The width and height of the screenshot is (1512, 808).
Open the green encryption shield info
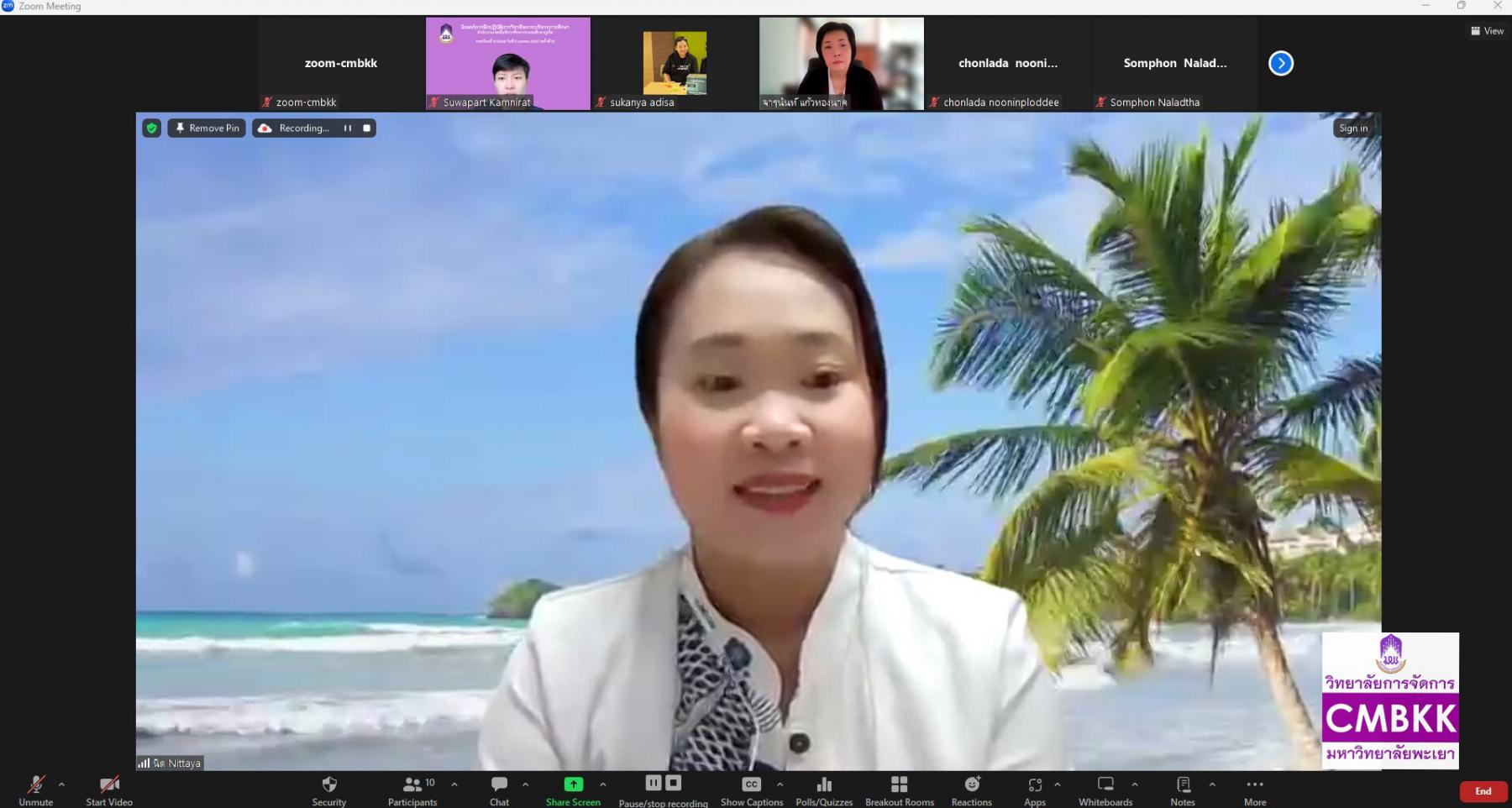[151, 128]
